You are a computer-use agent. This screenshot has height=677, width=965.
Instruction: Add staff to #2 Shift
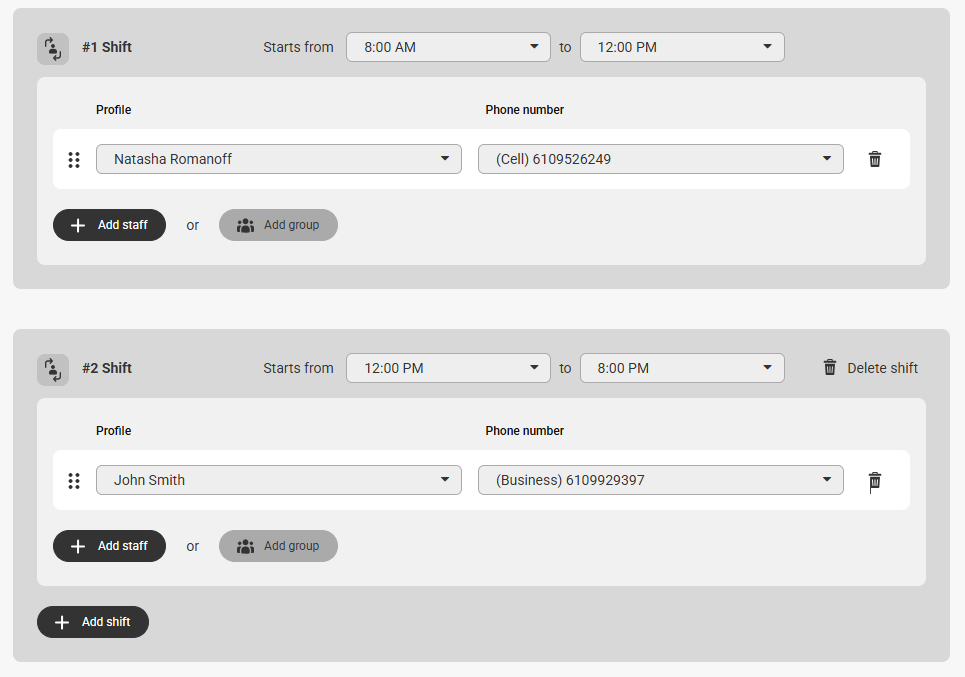(110, 546)
